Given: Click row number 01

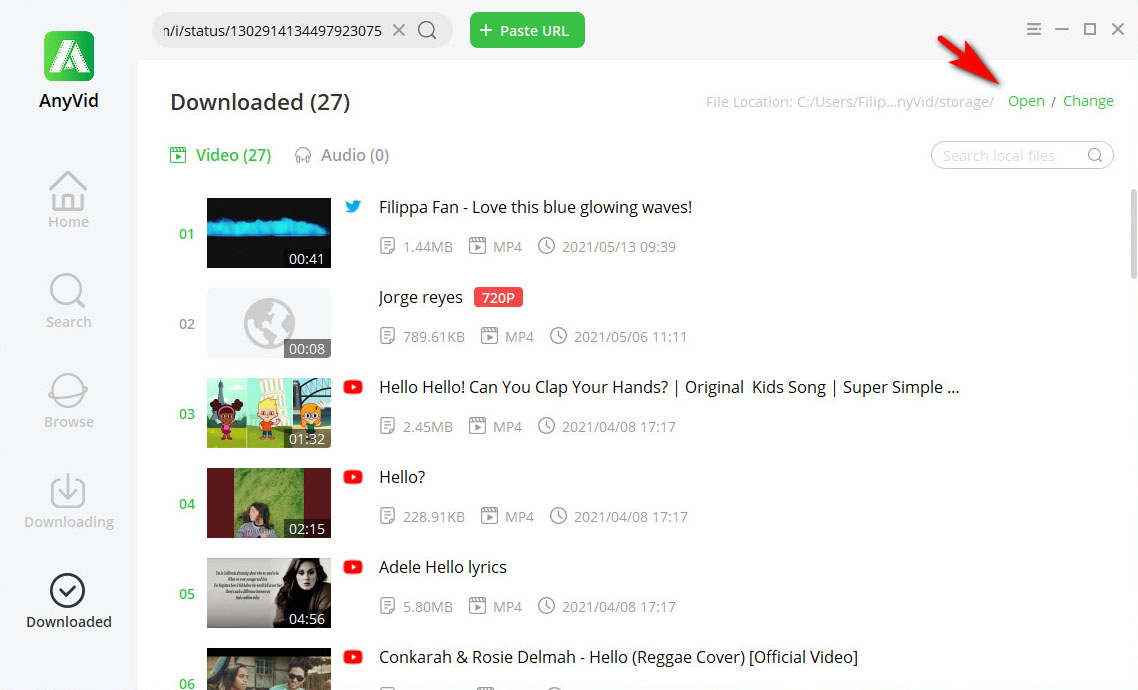Looking at the screenshot, I should (x=187, y=234).
